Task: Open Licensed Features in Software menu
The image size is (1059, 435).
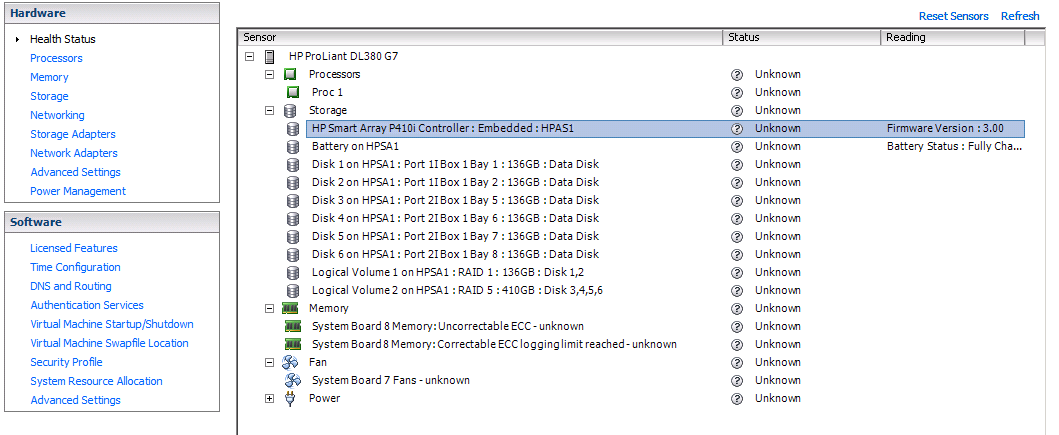Action: (x=73, y=248)
